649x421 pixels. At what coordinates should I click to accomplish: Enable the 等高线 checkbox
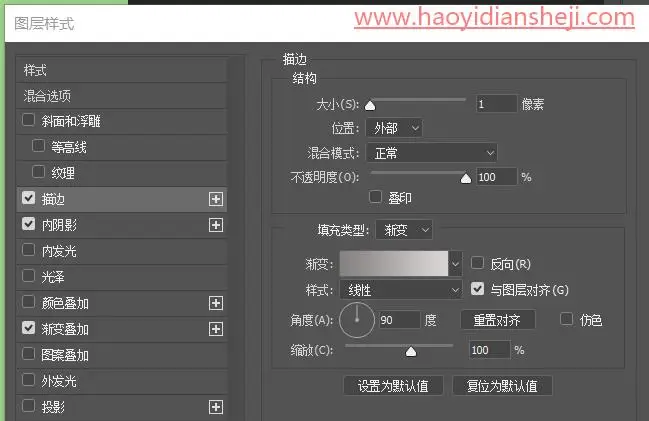(38, 146)
